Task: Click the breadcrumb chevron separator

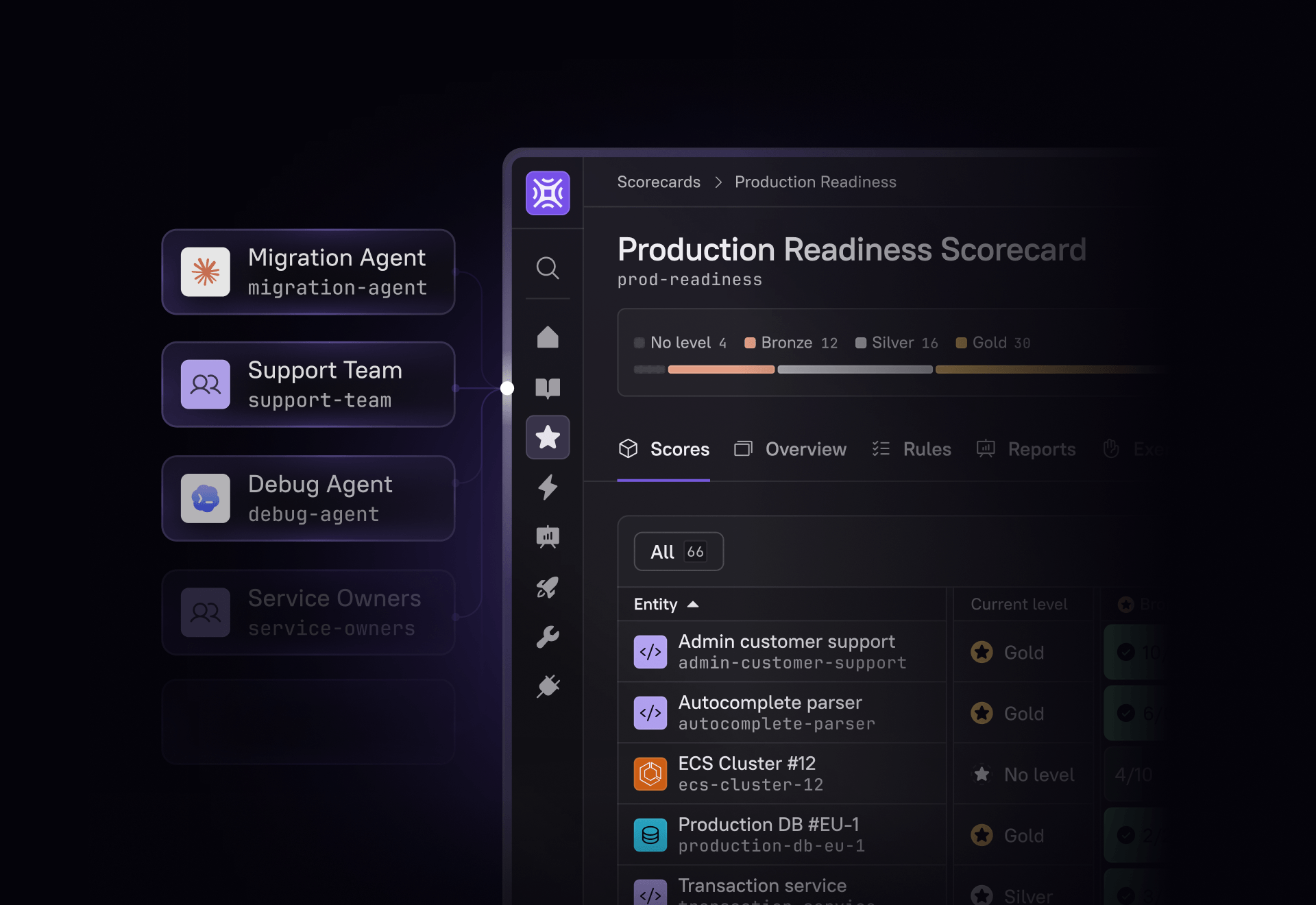Action: (718, 182)
